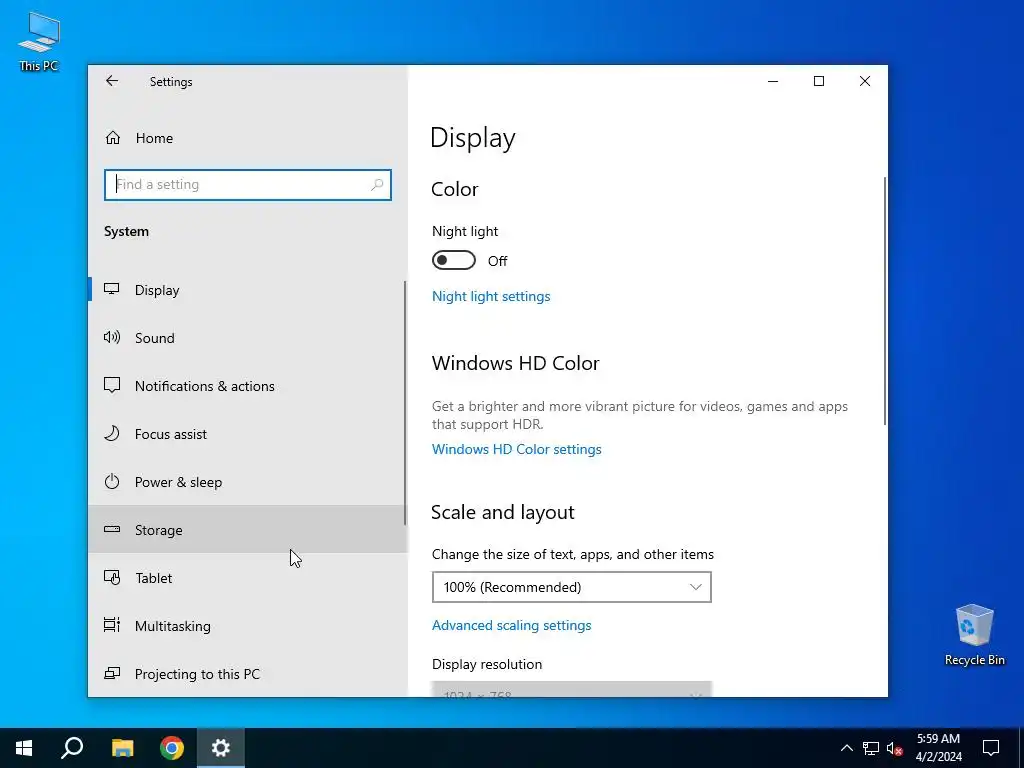Screen dimensions: 1024x768
Task: Turn on the Night light toggle
Action: pos(453,261)
